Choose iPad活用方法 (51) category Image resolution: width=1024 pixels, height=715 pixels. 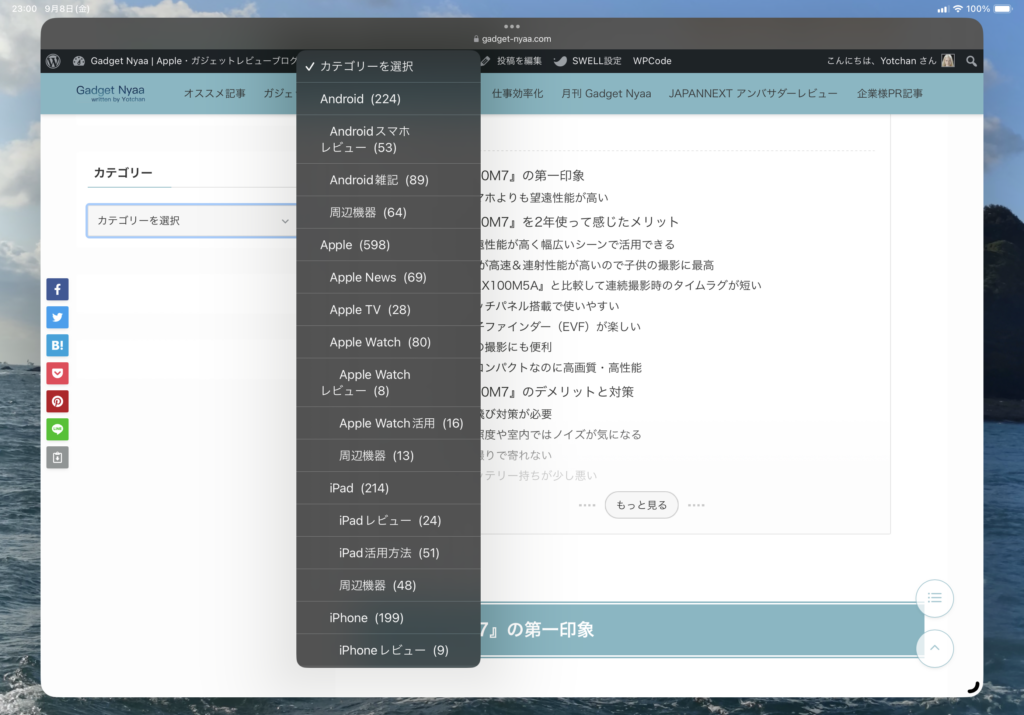[389, 553]
